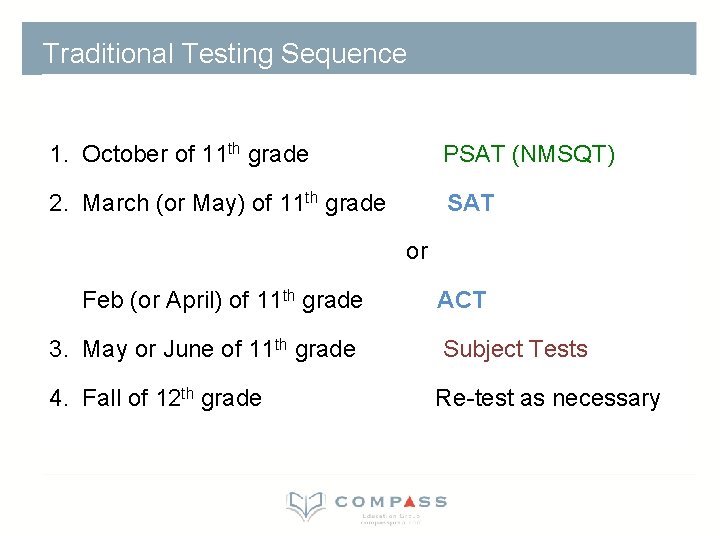Click the small Education Group tagline under COMPASS
Image resolution: width=720 pixels, height=540 pixels.
pos(390,518)
